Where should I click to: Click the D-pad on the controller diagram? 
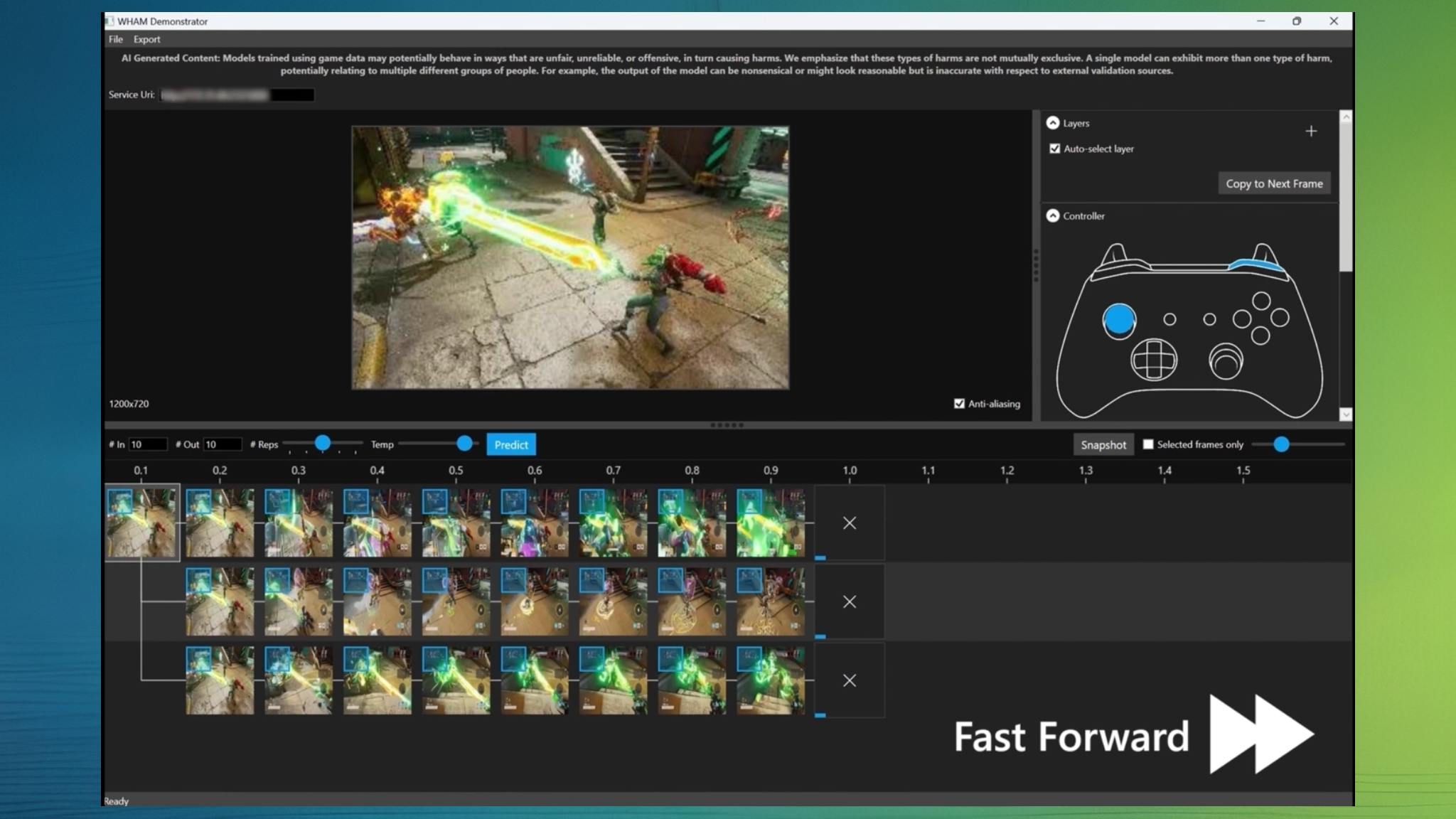click(x=1154, y=360)
